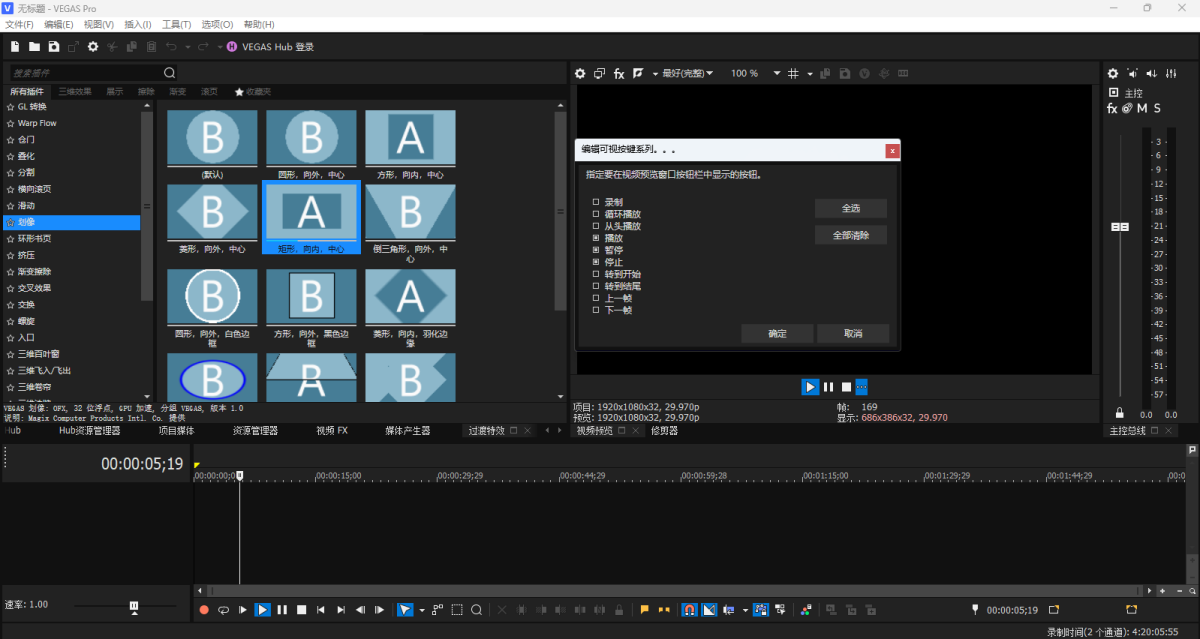Select the selection rectangle tool icon
This screenshot has height=639, width=1200.
point(457,609)
